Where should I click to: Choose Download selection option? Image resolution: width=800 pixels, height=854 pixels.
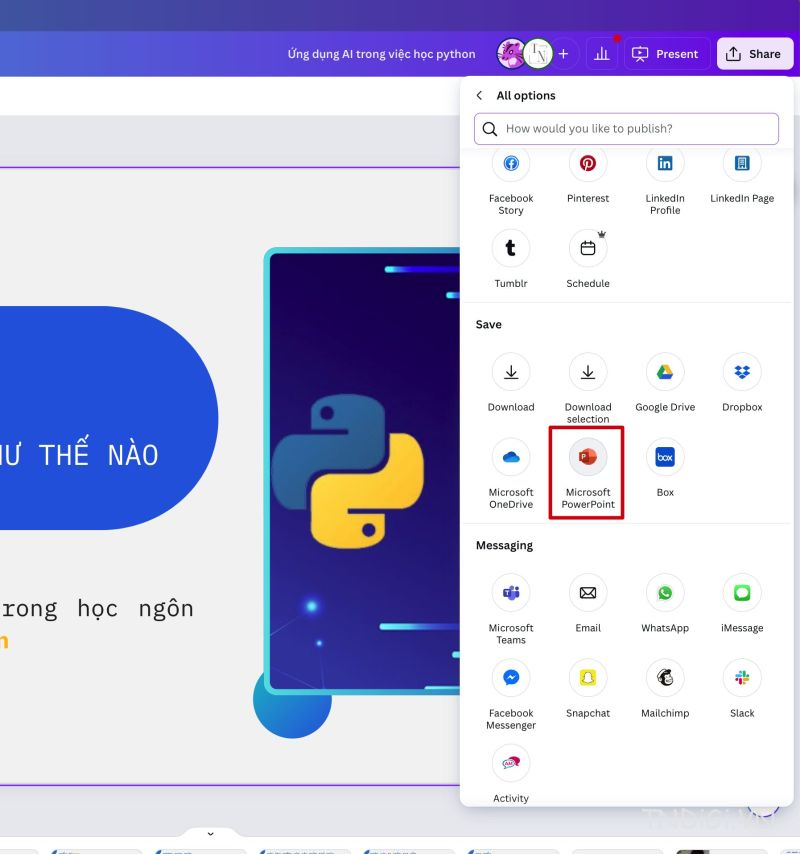(588, 372)
